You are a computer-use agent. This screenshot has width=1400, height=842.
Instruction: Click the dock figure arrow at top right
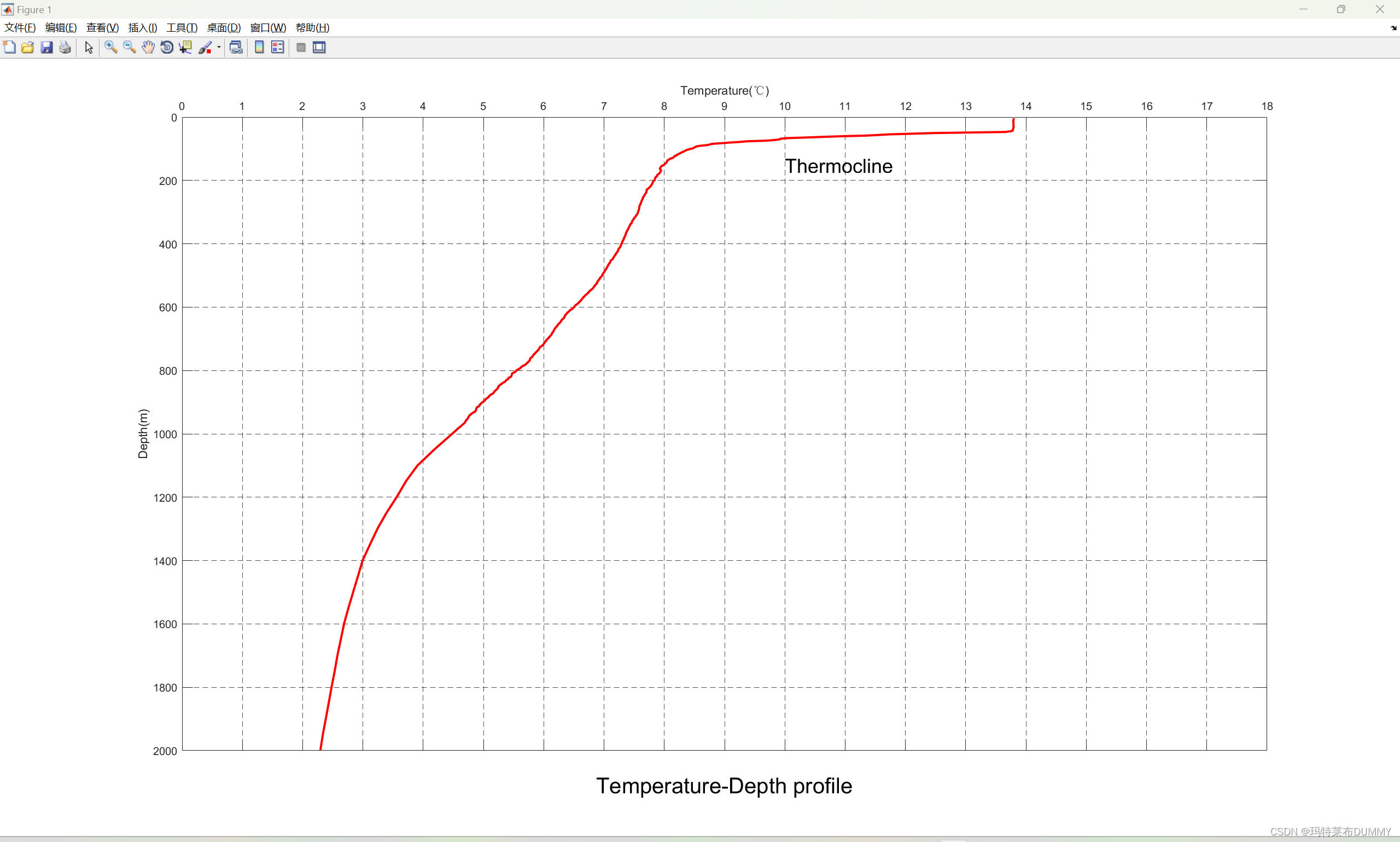coord(1393,28)
